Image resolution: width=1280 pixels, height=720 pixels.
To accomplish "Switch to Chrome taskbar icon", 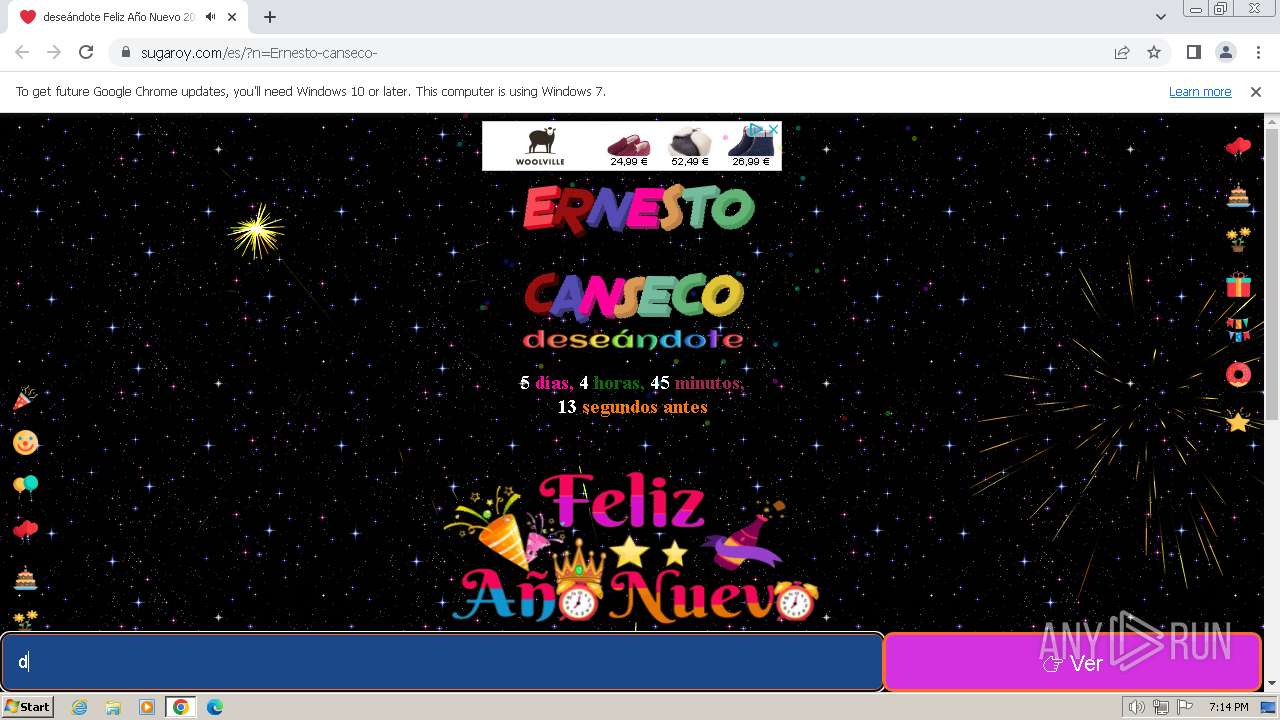I will [180, 707].
